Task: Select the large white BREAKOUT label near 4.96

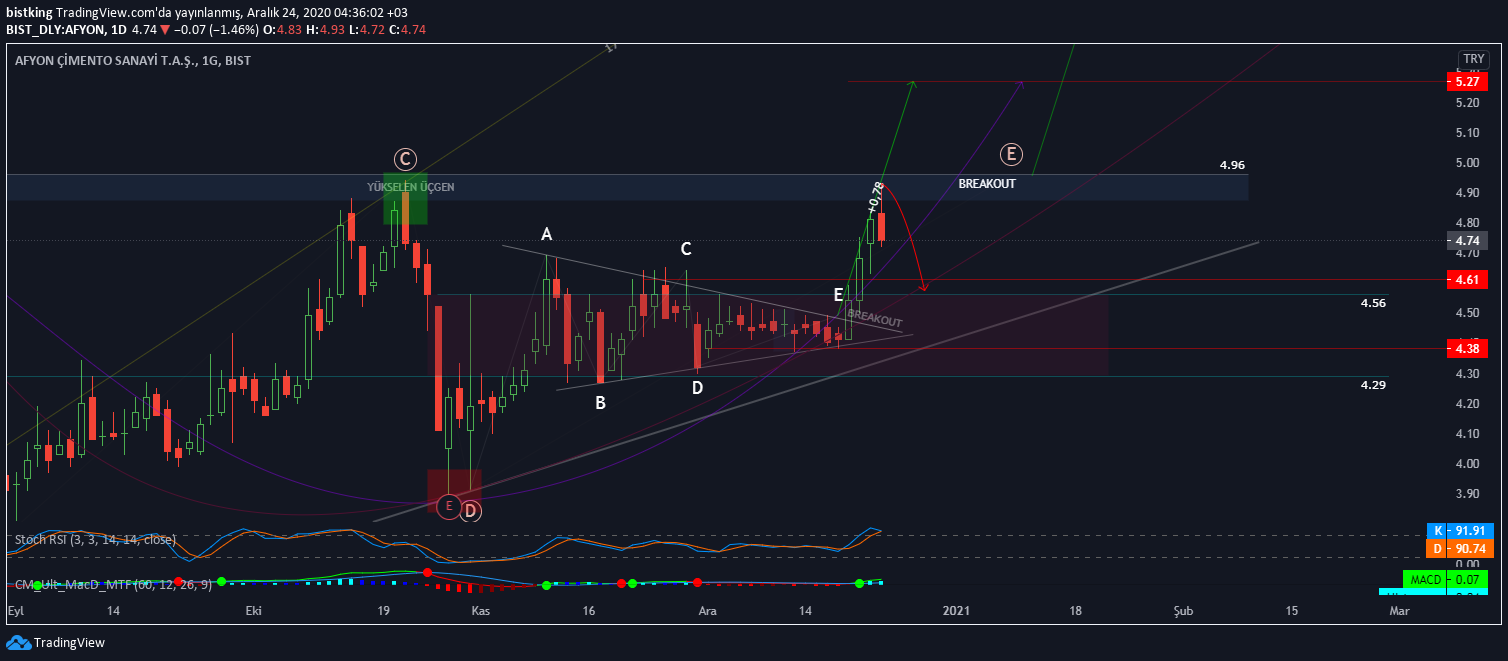Action: click(x=987, y=184)
